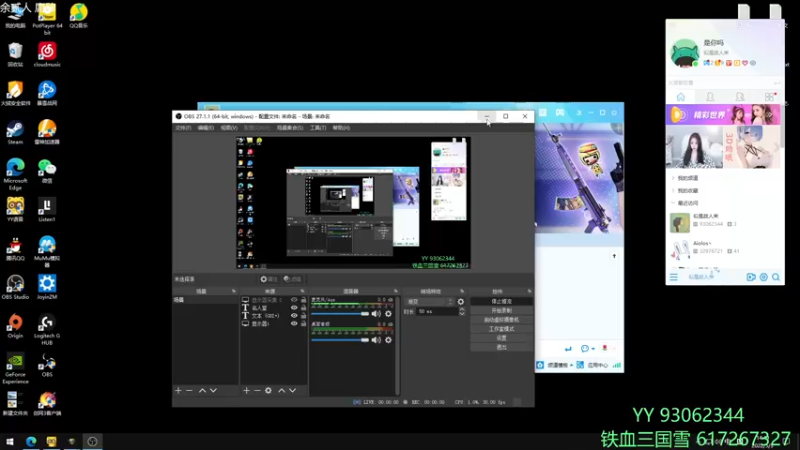Toggle lock on 显示器1 source

pos(303,323)
